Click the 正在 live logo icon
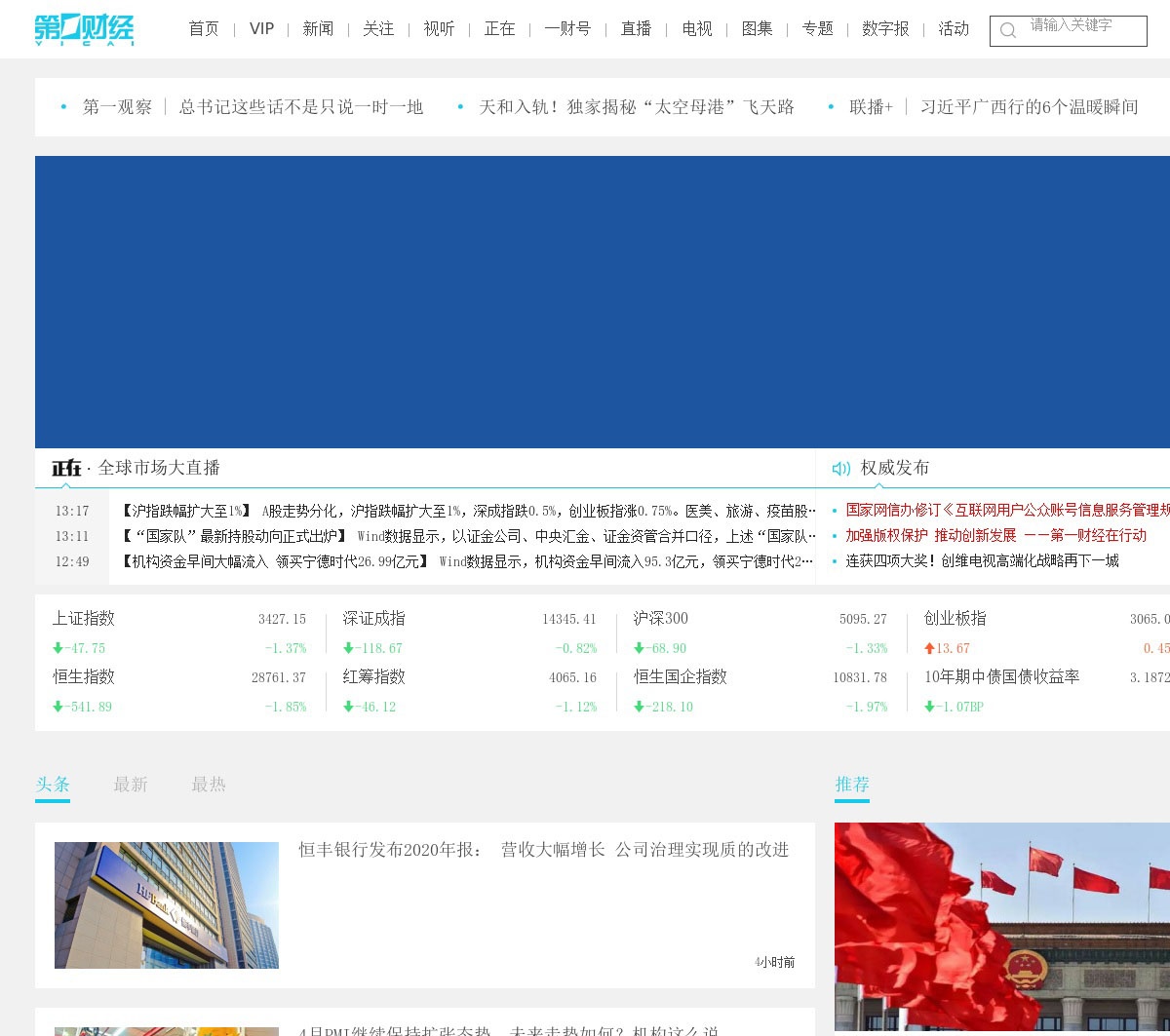Screen dimensions: 1170x1036 coord(66,468)
